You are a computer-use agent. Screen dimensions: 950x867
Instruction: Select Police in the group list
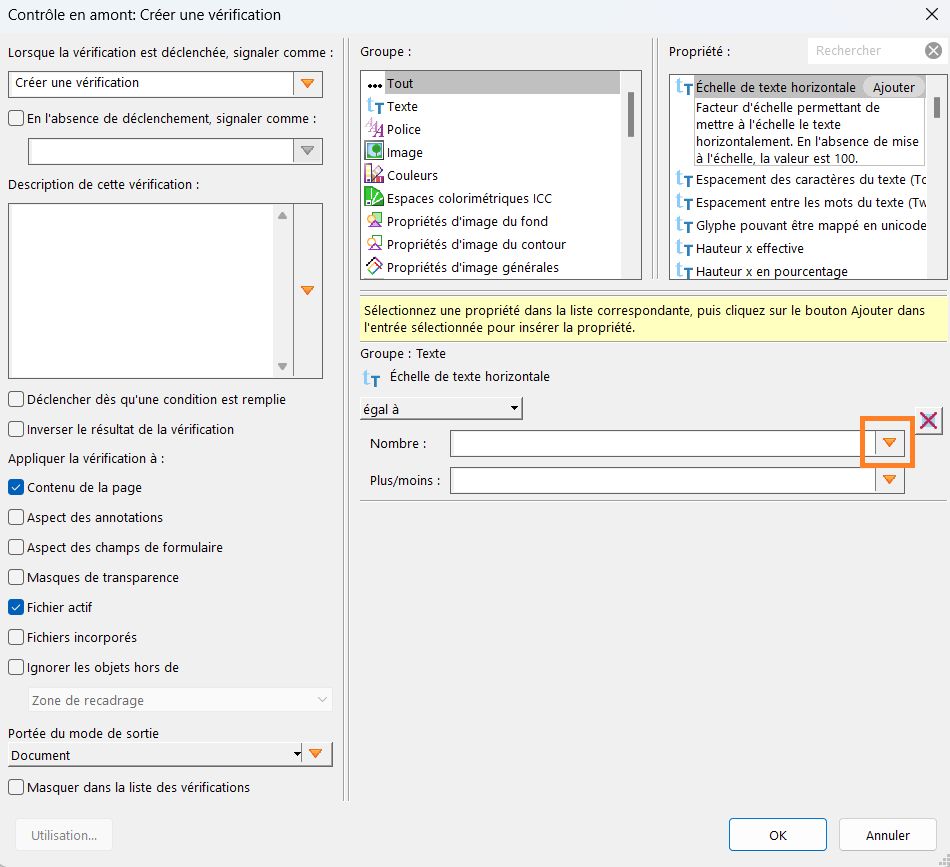(x=404, y=130)
